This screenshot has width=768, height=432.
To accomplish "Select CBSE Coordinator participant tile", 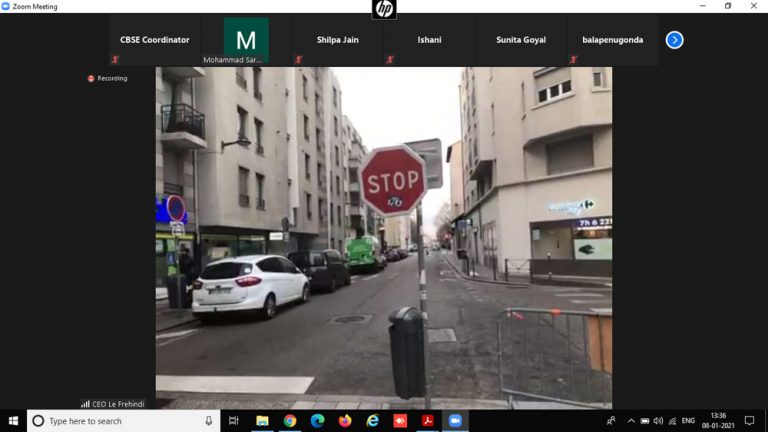I will (x=155, y=40).
